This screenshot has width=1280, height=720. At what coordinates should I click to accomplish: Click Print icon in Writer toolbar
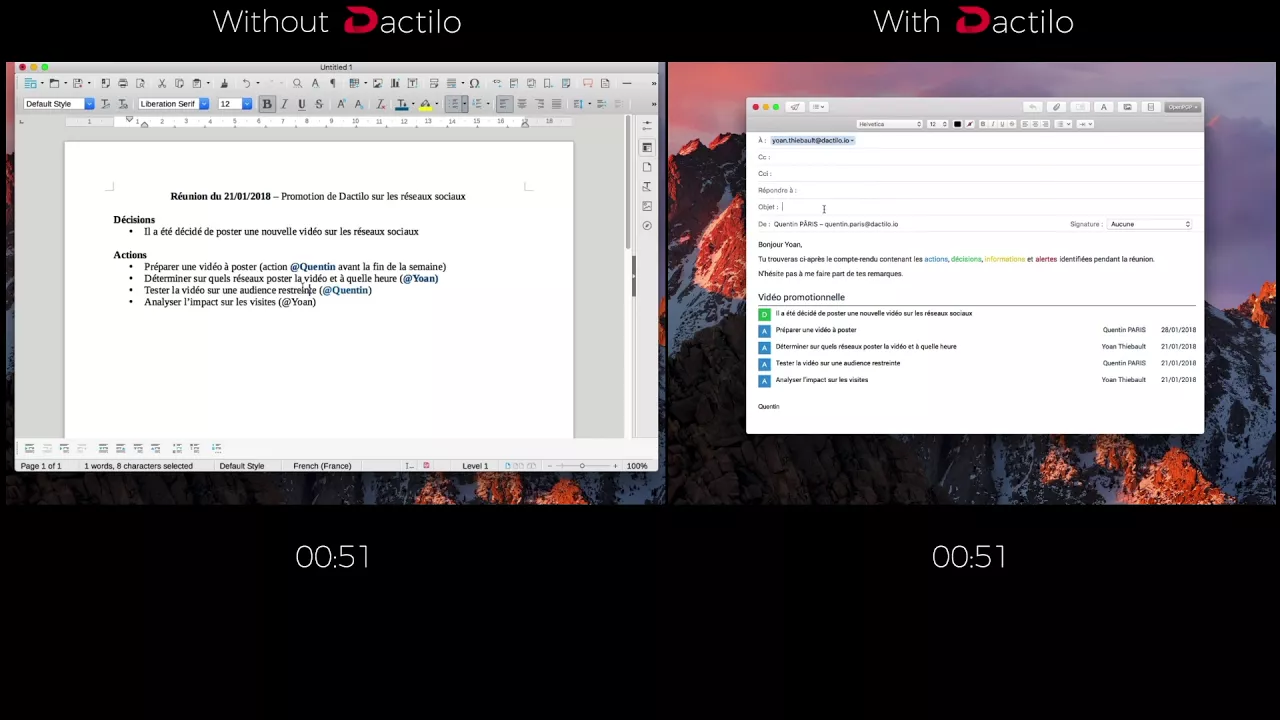[123, 83]
